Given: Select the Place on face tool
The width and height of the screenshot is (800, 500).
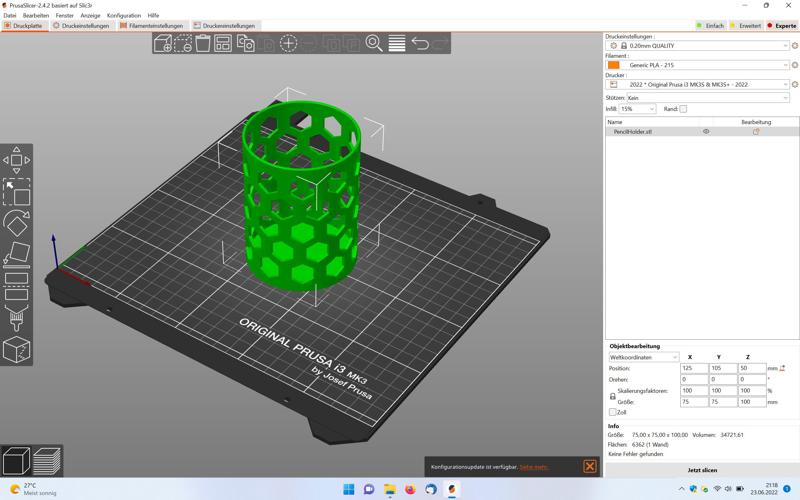Looking at the screenshot, I should coord(16,254).
